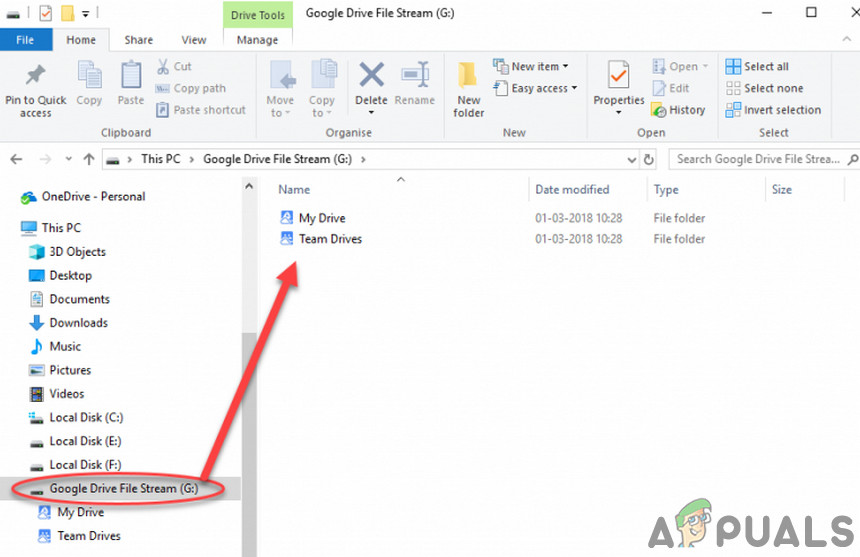This screenshot has width=860, height=557.
Task: Click the Copy icon in Clipboard group
Action: click(x=89, y=75)
